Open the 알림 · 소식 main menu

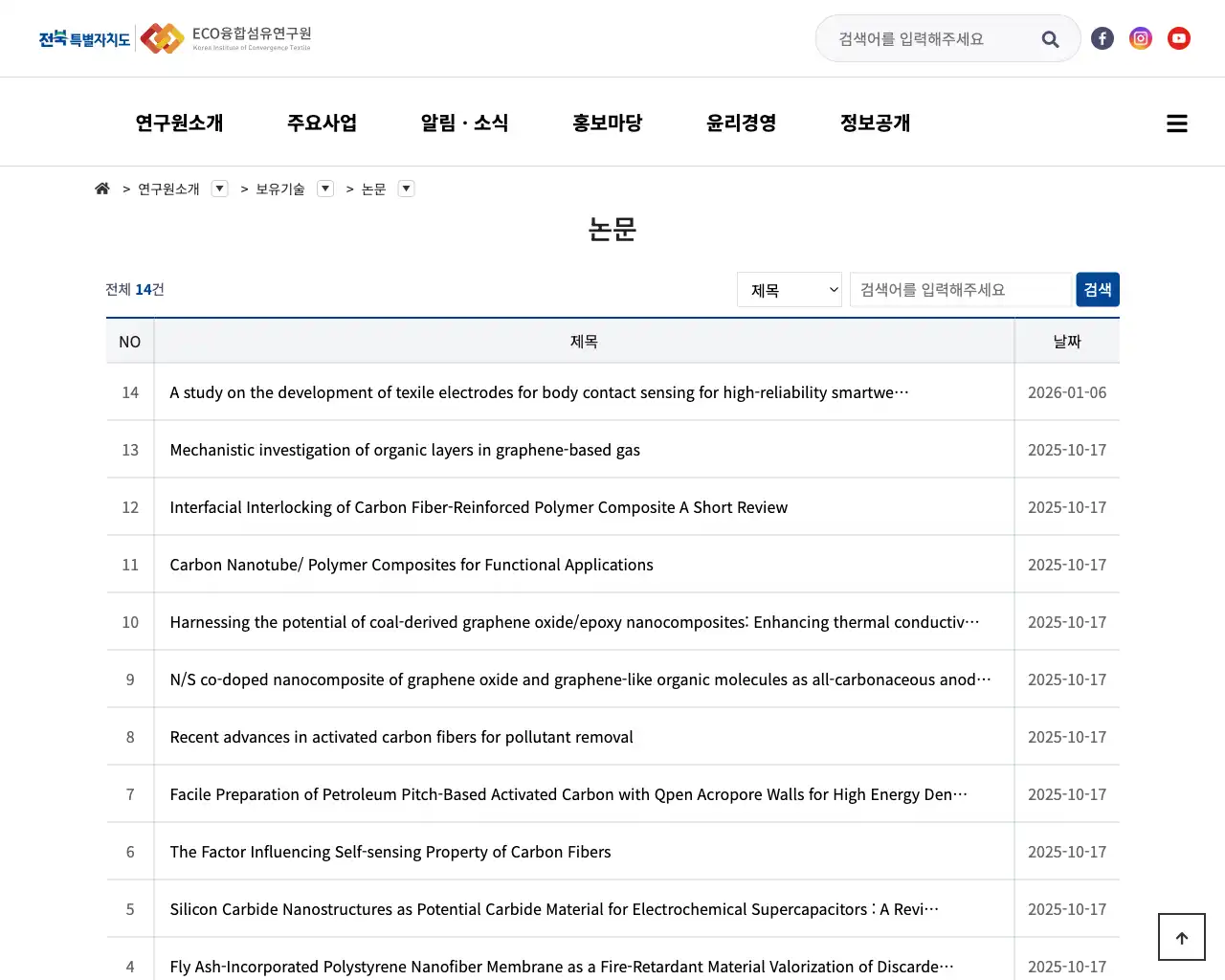tap(464, 122)
